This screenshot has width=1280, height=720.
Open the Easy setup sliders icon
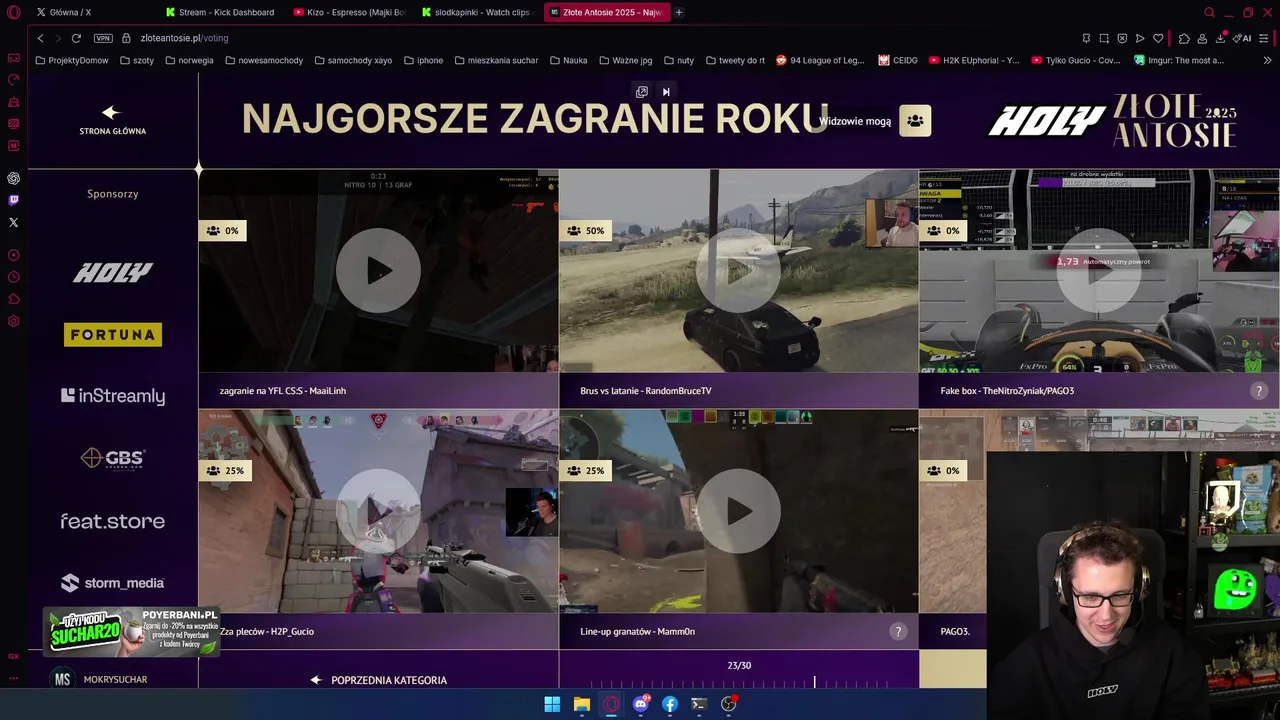tap(1264, 38)
